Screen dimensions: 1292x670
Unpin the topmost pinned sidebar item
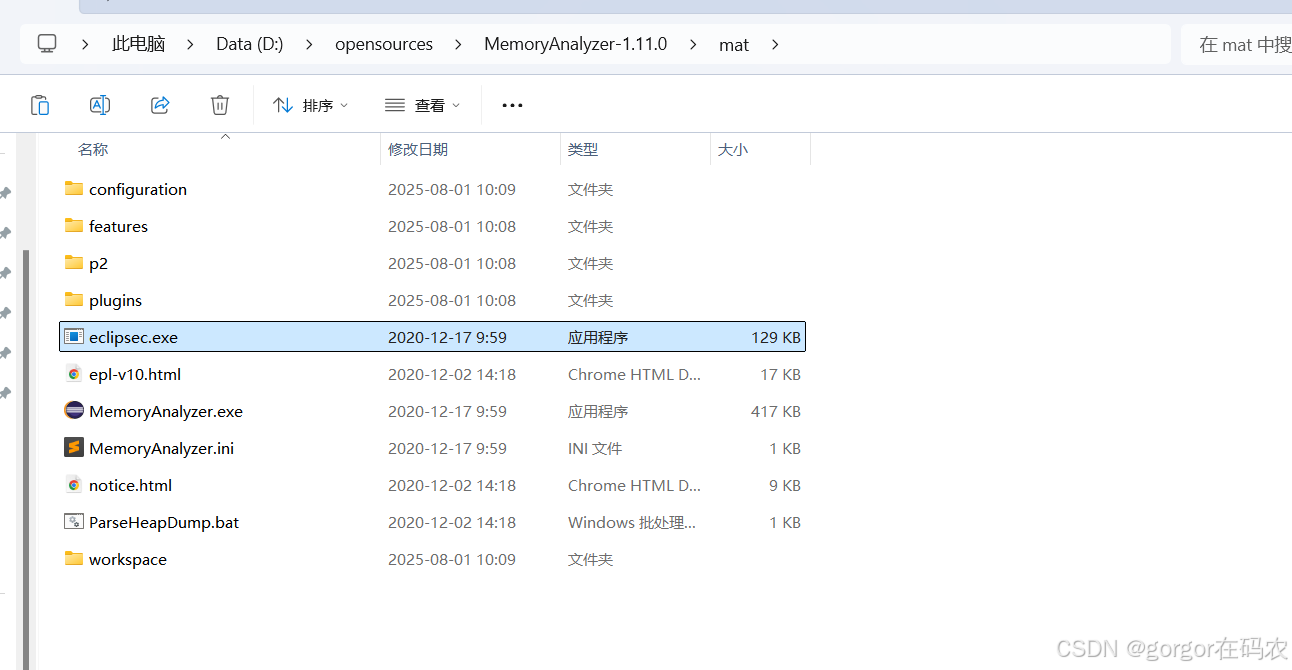pyautogui.click(x=4, y=195)
